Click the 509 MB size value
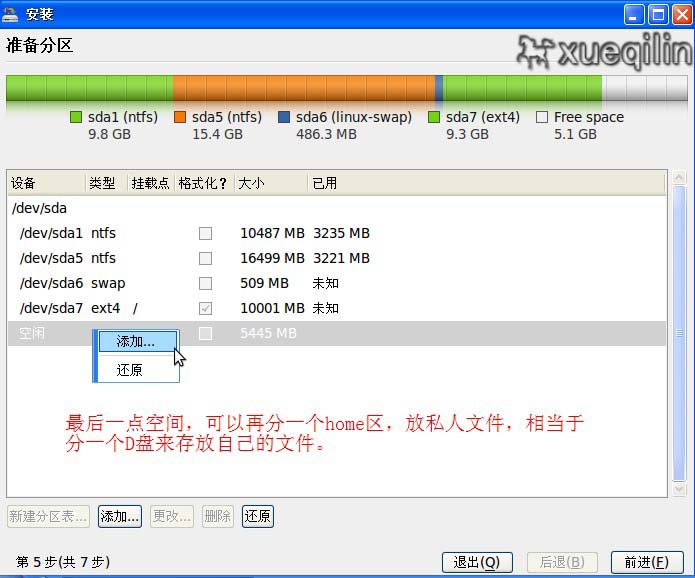This screenshot has height=578, width=695. pyautogui.click(x=264, y=283)
